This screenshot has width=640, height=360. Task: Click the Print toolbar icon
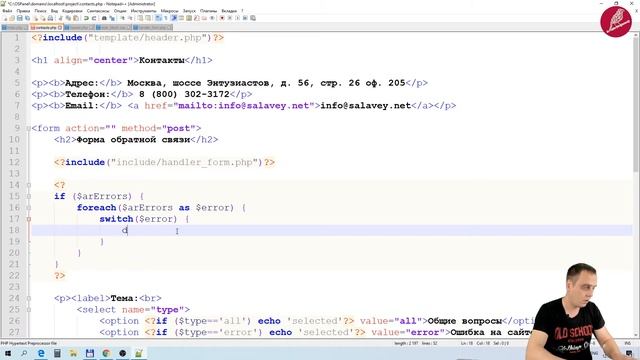tap(50, 18)
